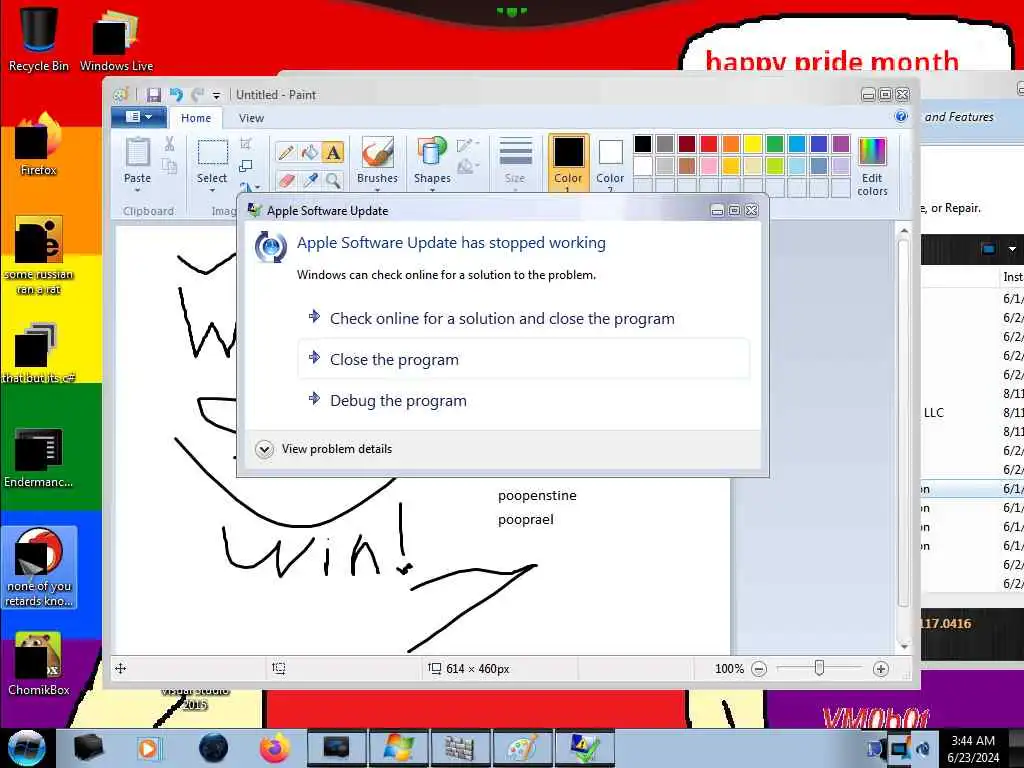Pick the green color swatch

775,144
